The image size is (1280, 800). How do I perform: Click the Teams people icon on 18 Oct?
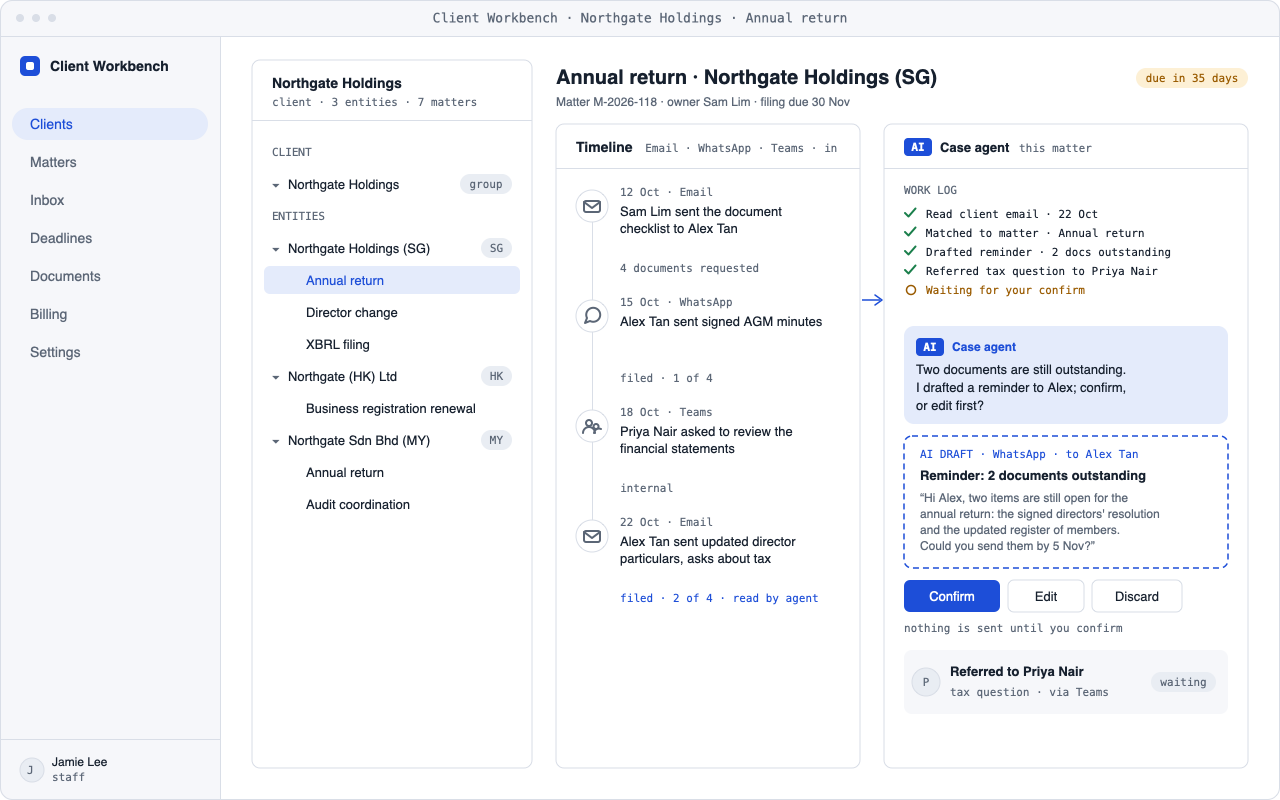pos(592,426)
